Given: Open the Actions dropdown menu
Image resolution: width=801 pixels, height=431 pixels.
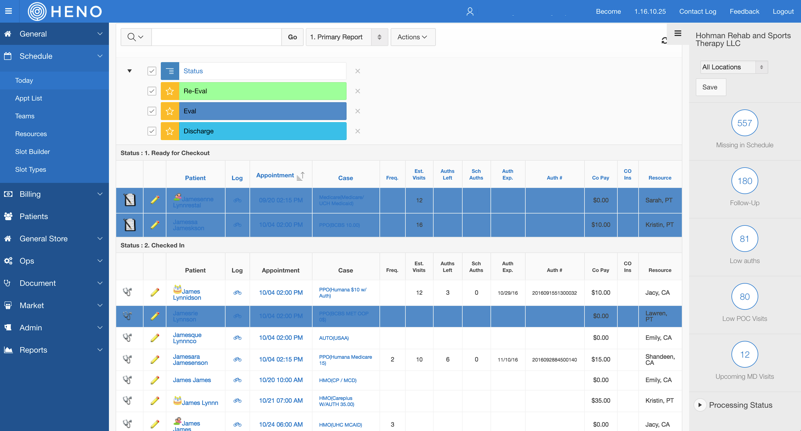Looking at the screenshot, I should click(x=413, y=37).
